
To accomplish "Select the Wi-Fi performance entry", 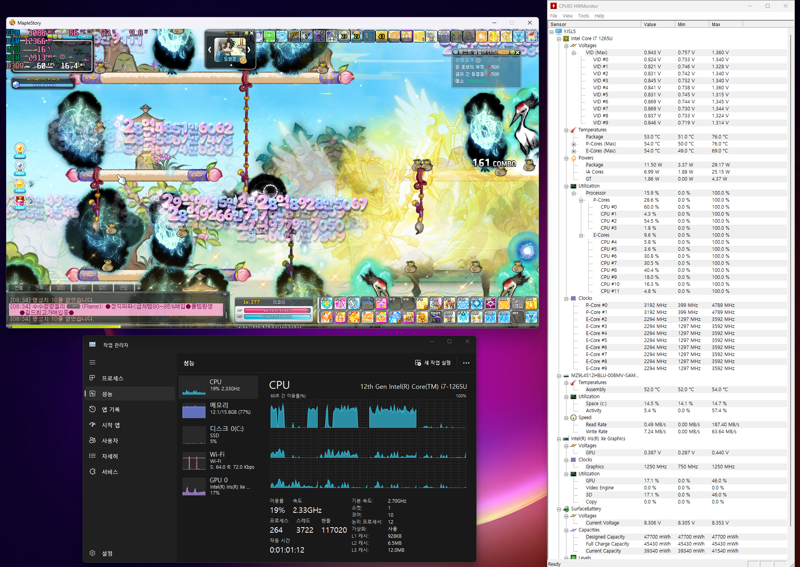I will [x=218, y=460].
